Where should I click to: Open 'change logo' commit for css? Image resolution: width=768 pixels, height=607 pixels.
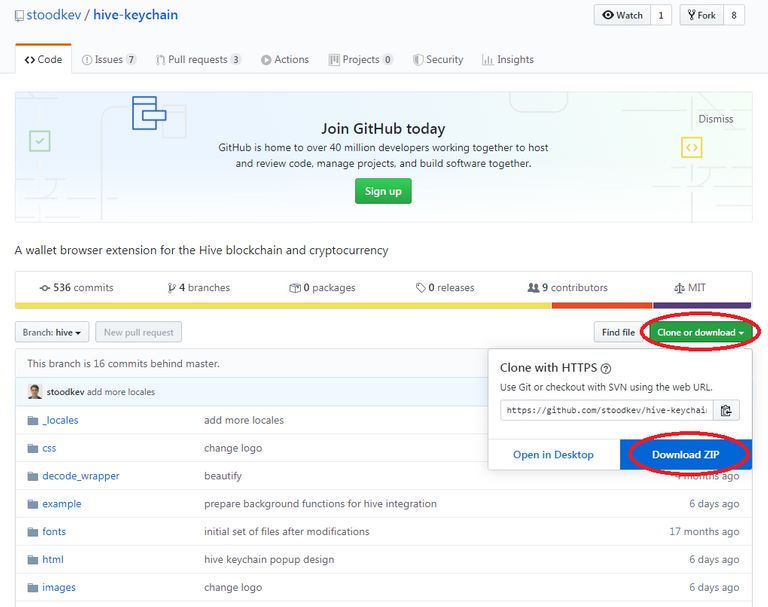(x=233, y=448)
